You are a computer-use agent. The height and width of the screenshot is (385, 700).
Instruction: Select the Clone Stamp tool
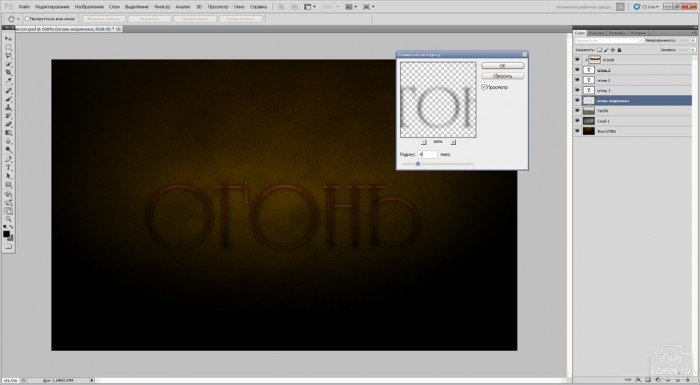click(8, 108)
